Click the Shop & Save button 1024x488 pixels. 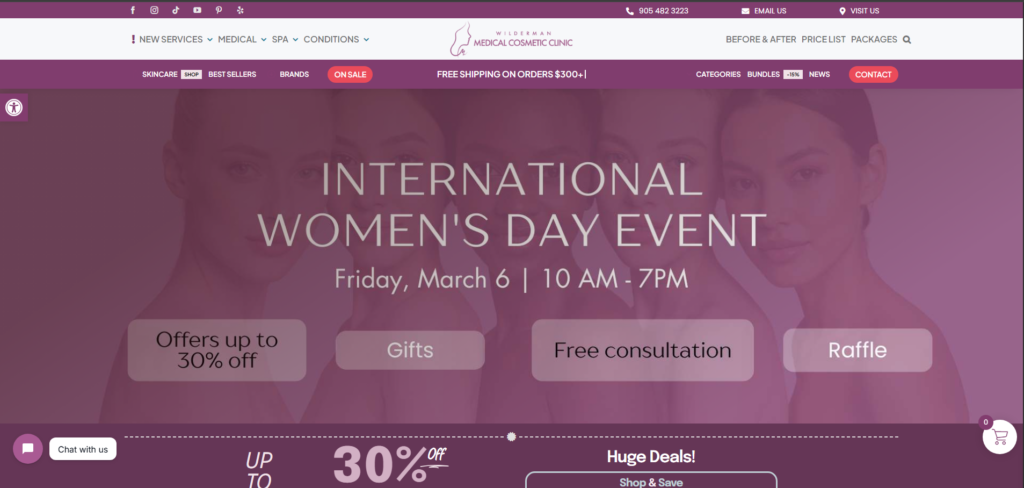[650, 481]
